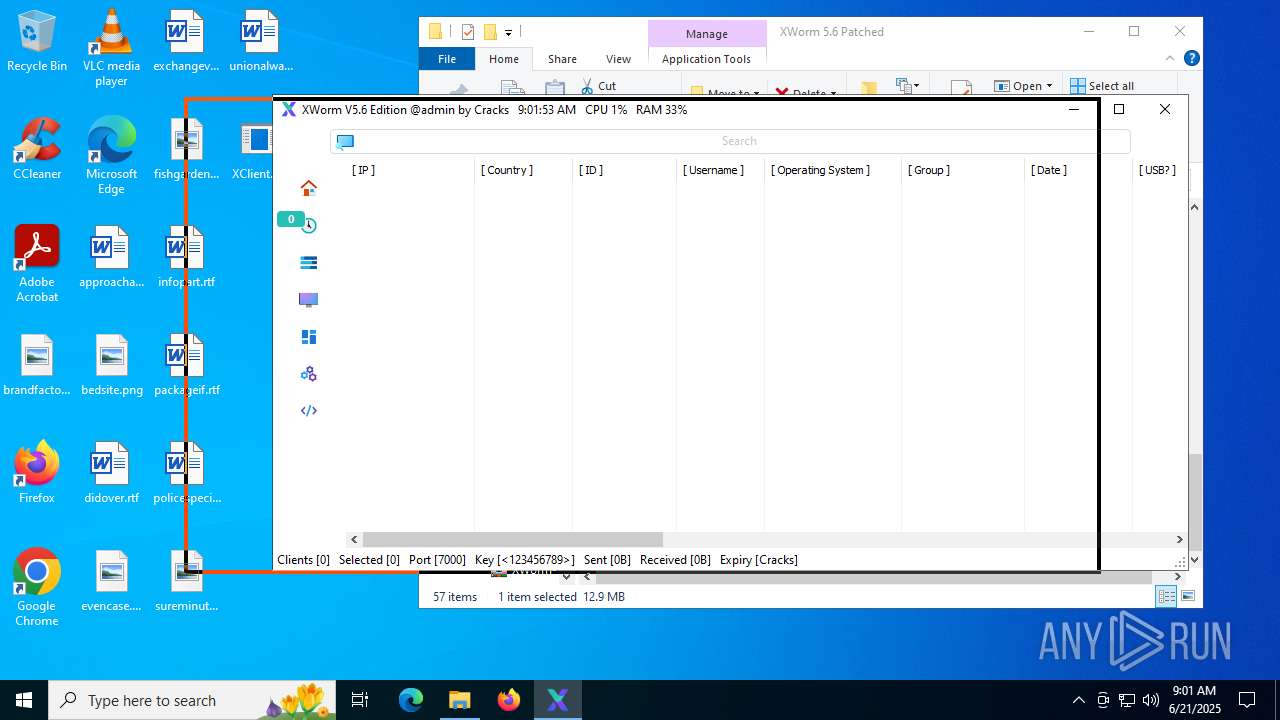1280x720 pixels.
Task: Open the volume control in system tray
Action: (1151, 700)
